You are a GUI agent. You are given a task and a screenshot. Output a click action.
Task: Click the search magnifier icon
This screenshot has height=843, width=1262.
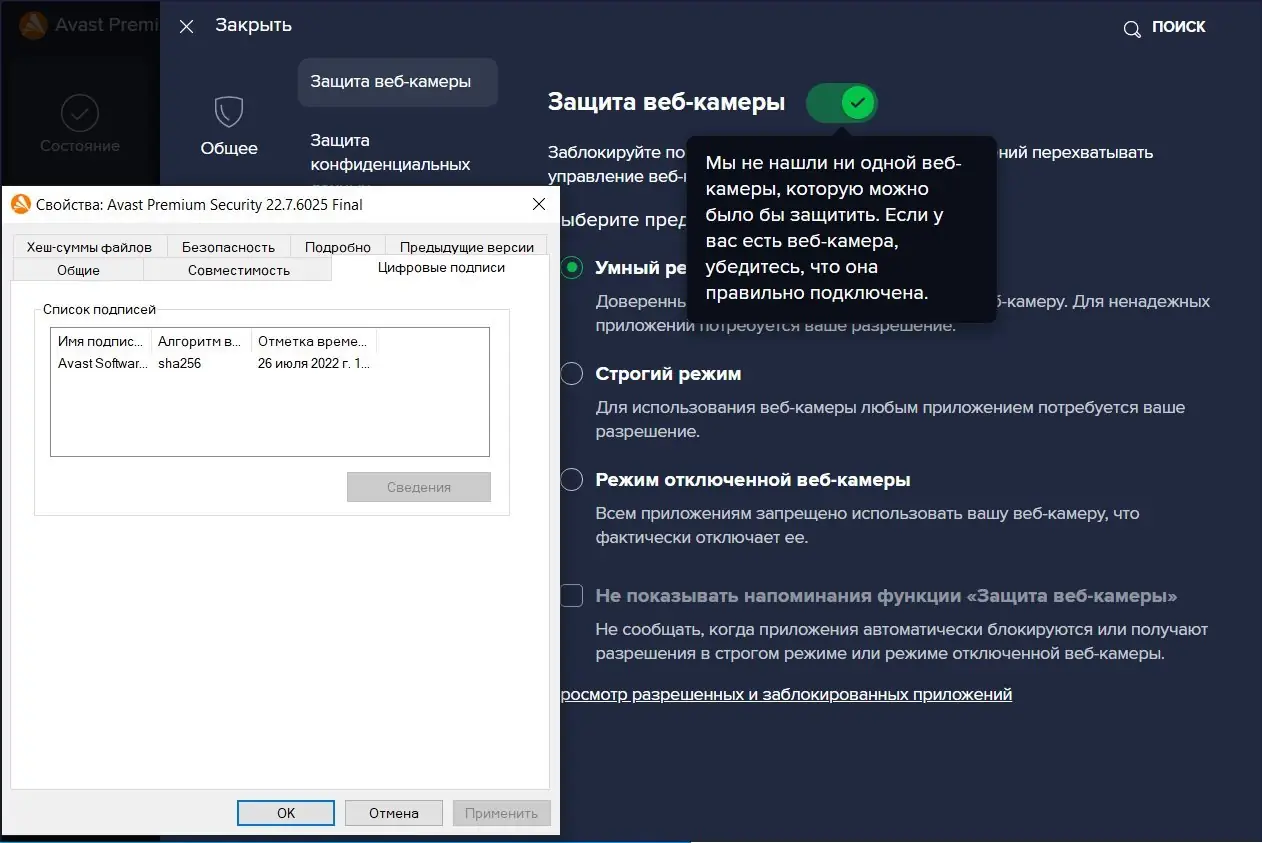tap(1132, 29)
